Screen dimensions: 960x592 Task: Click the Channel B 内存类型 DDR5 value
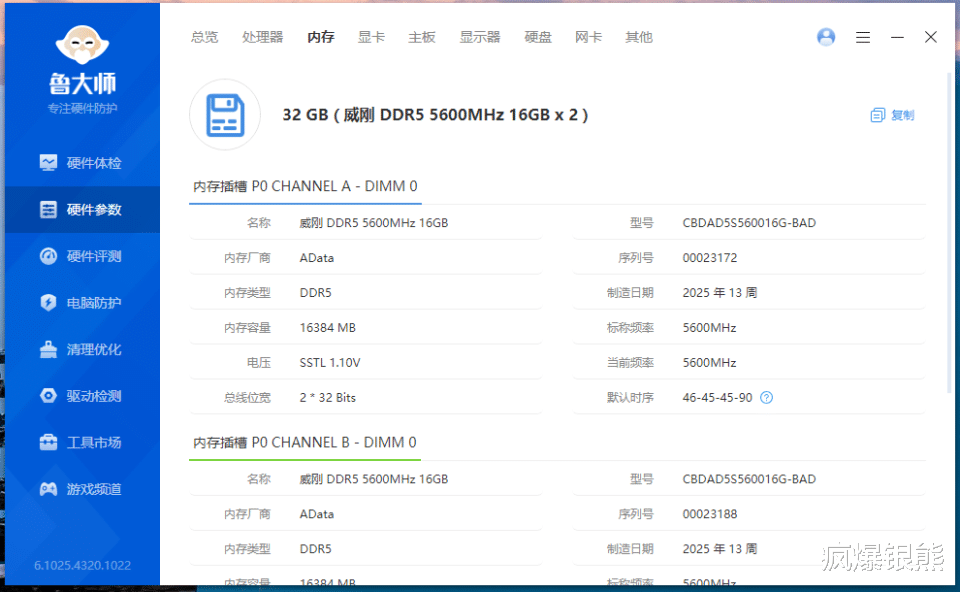pyautogui.click(x=315, y=549)
